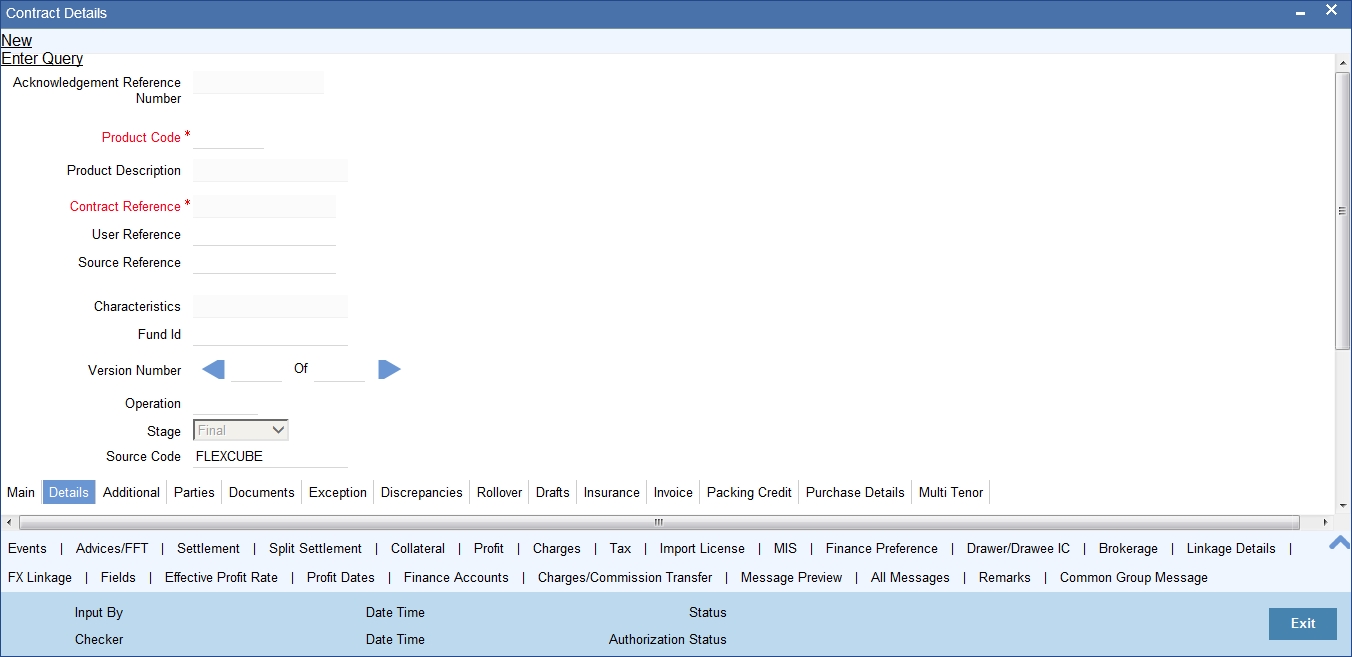
Task: Open the Remarks link
Action: [x=1005, y=577]
